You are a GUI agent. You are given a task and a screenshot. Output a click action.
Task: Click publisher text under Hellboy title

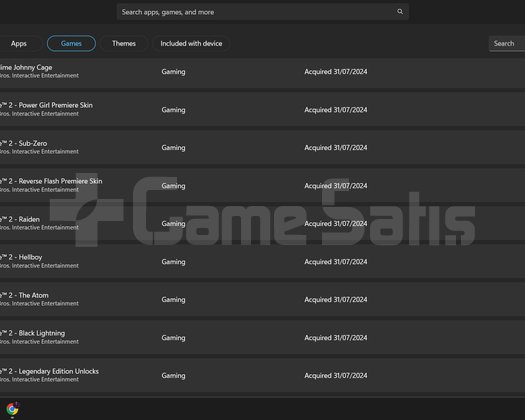[40, 266]
